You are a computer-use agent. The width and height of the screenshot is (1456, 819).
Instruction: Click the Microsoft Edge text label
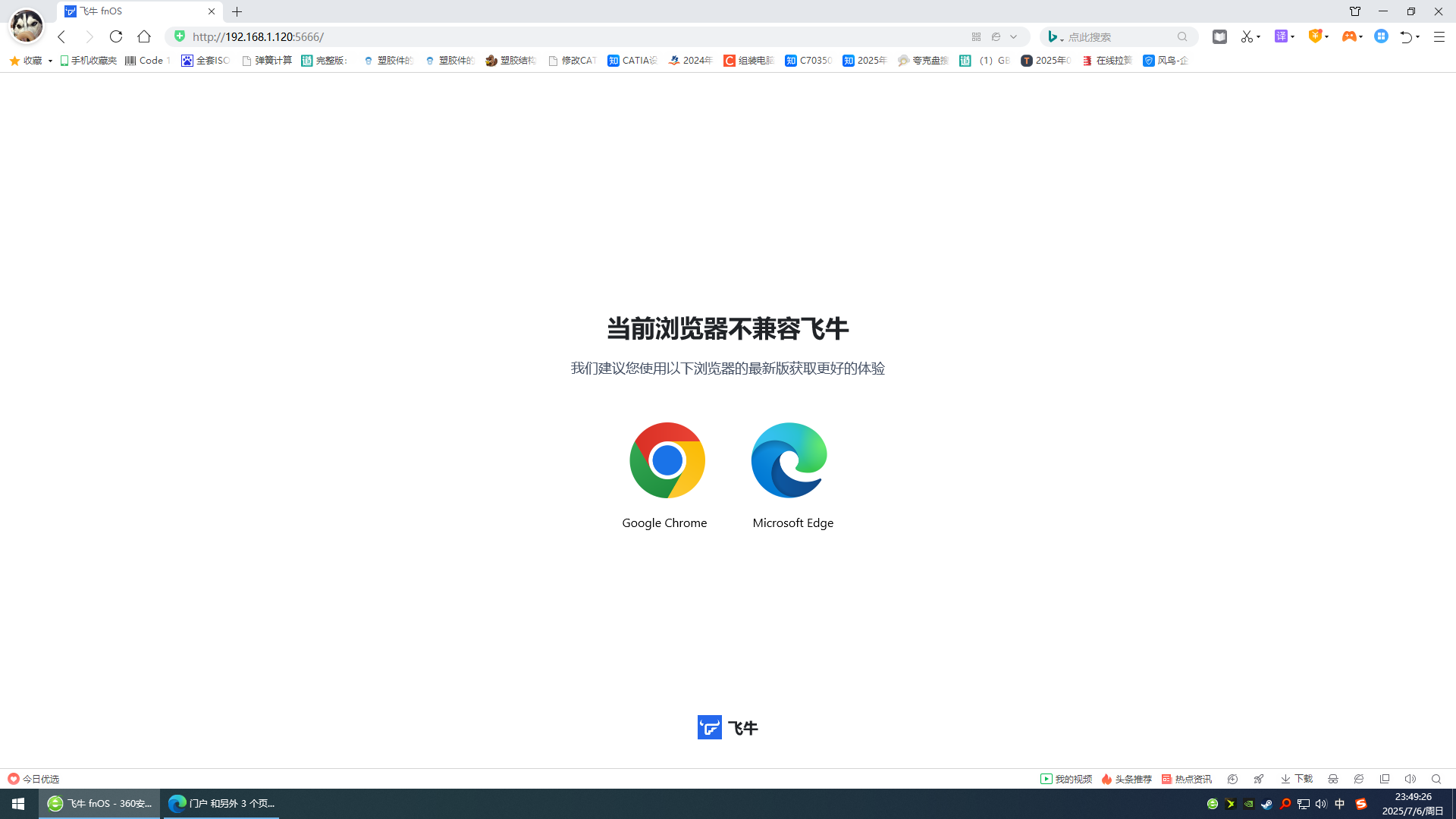[x=793, y=523]
